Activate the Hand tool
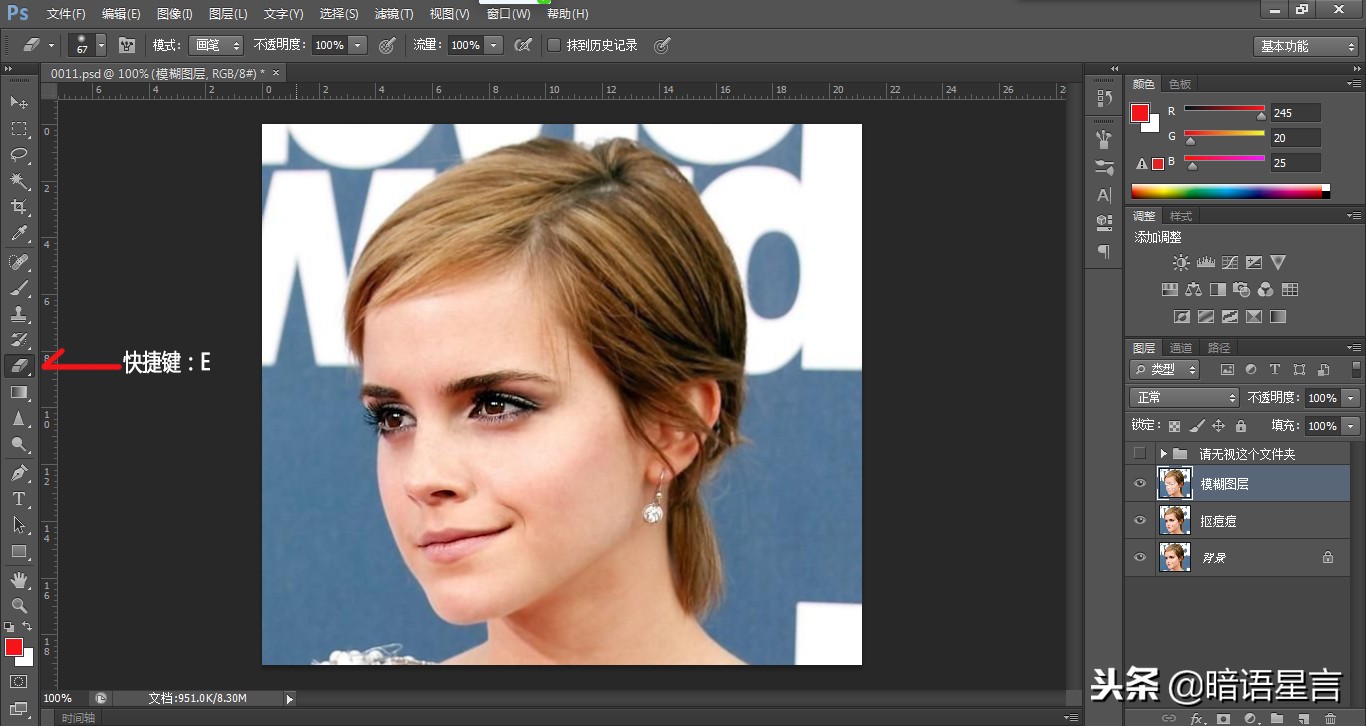Image resolution: width=1366 pixels, height=726 pixels. [19, 579]
